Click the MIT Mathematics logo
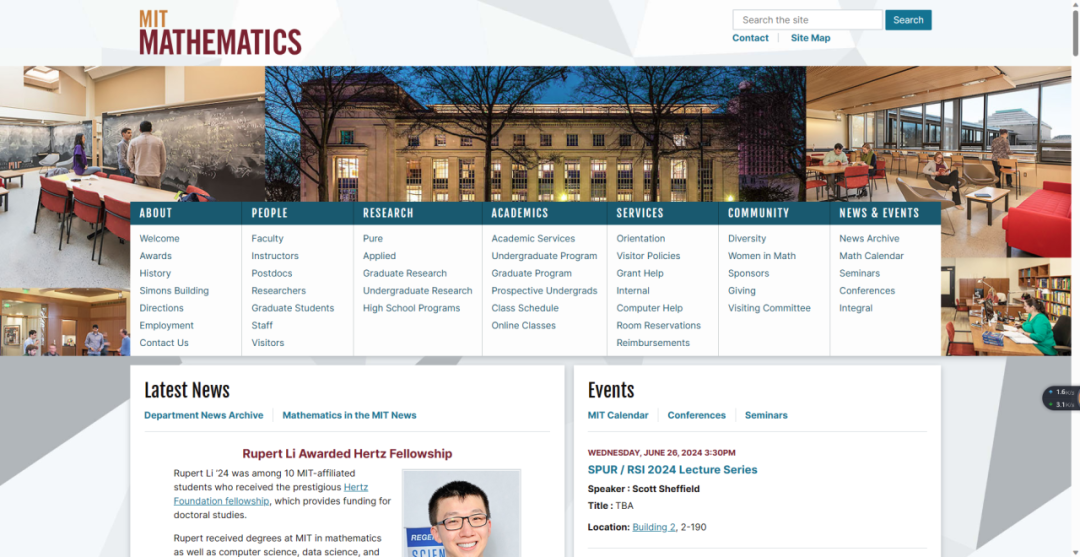The image size is (1080, 557). pos(220,32)
